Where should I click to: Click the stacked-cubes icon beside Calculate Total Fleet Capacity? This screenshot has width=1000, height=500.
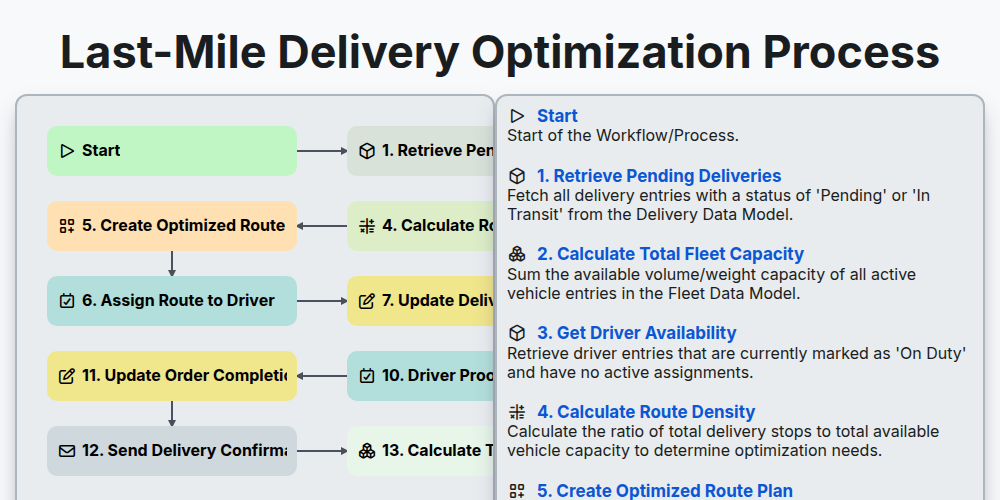(517, 254)
